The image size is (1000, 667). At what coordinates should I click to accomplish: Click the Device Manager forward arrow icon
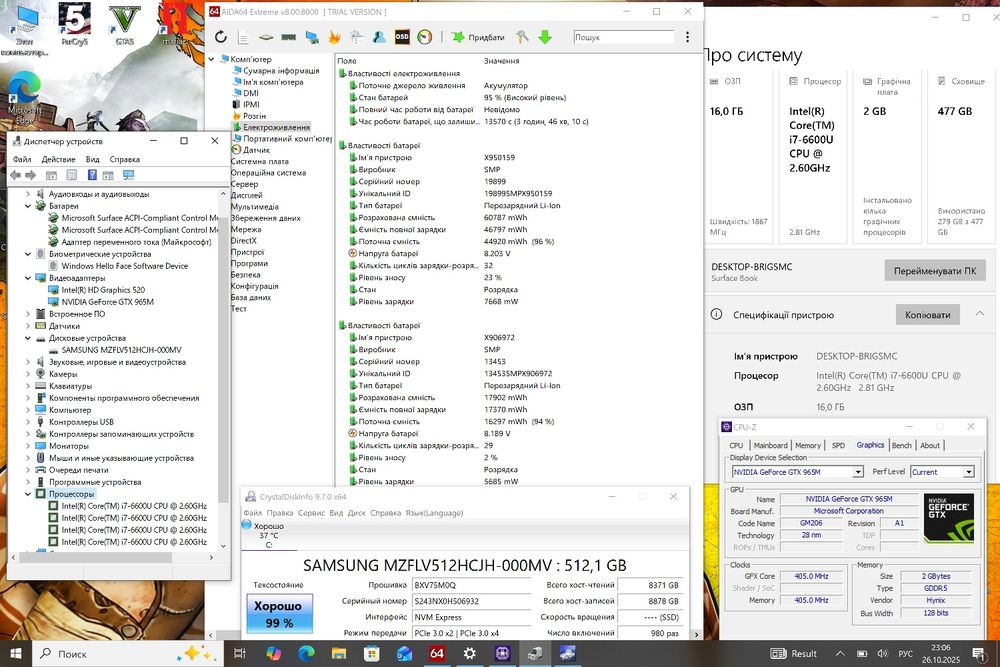pos(31,175)
